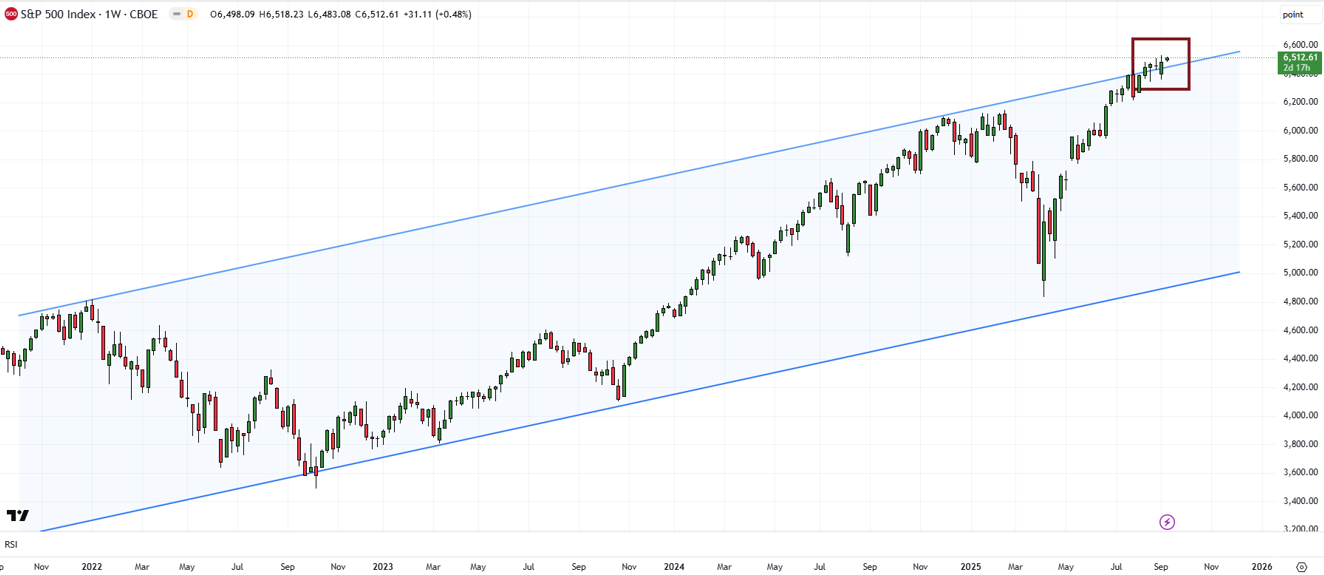Click the 2026 year label on time axis
This screenshot has width=1324, height=575.
[x=1261, y=566]
